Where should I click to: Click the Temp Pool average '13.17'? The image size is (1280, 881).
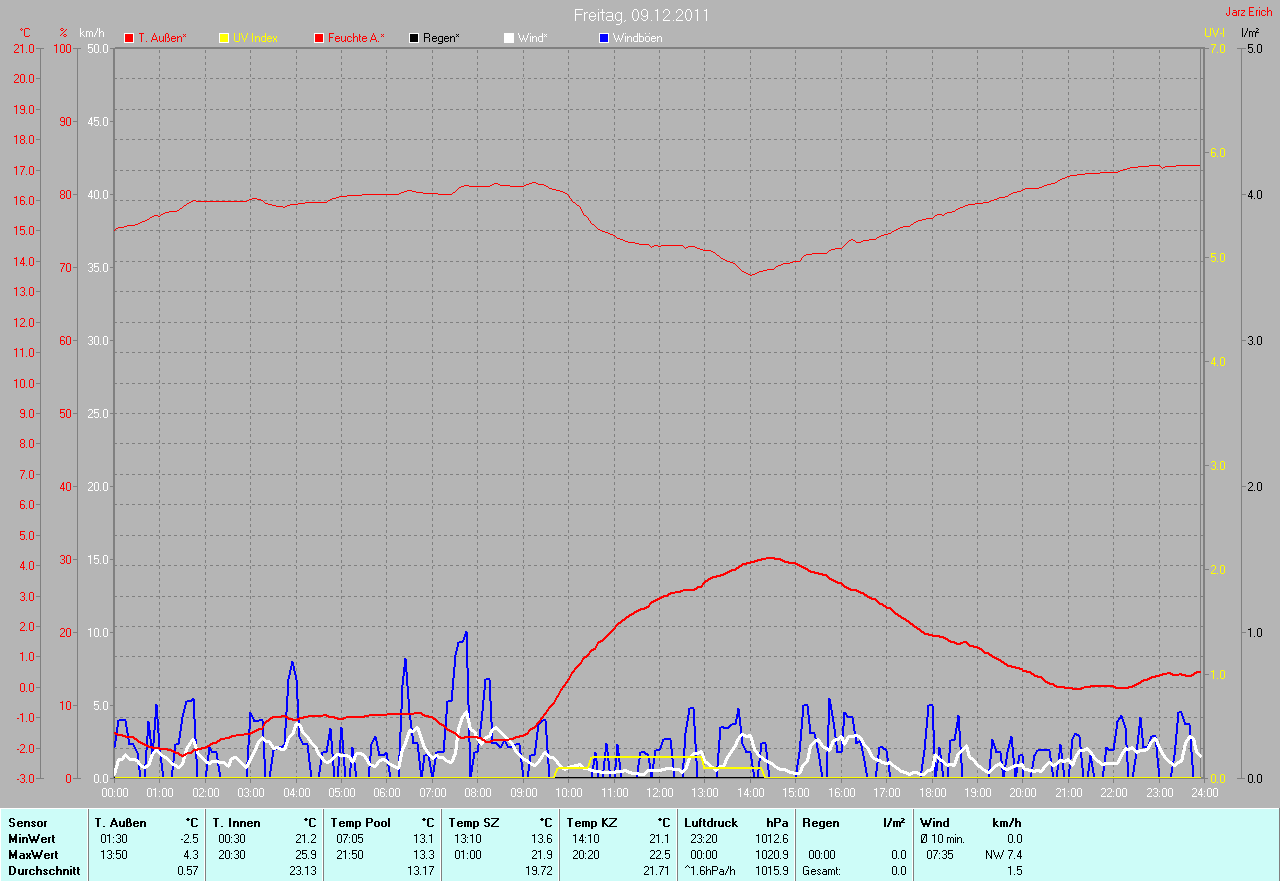421,871
